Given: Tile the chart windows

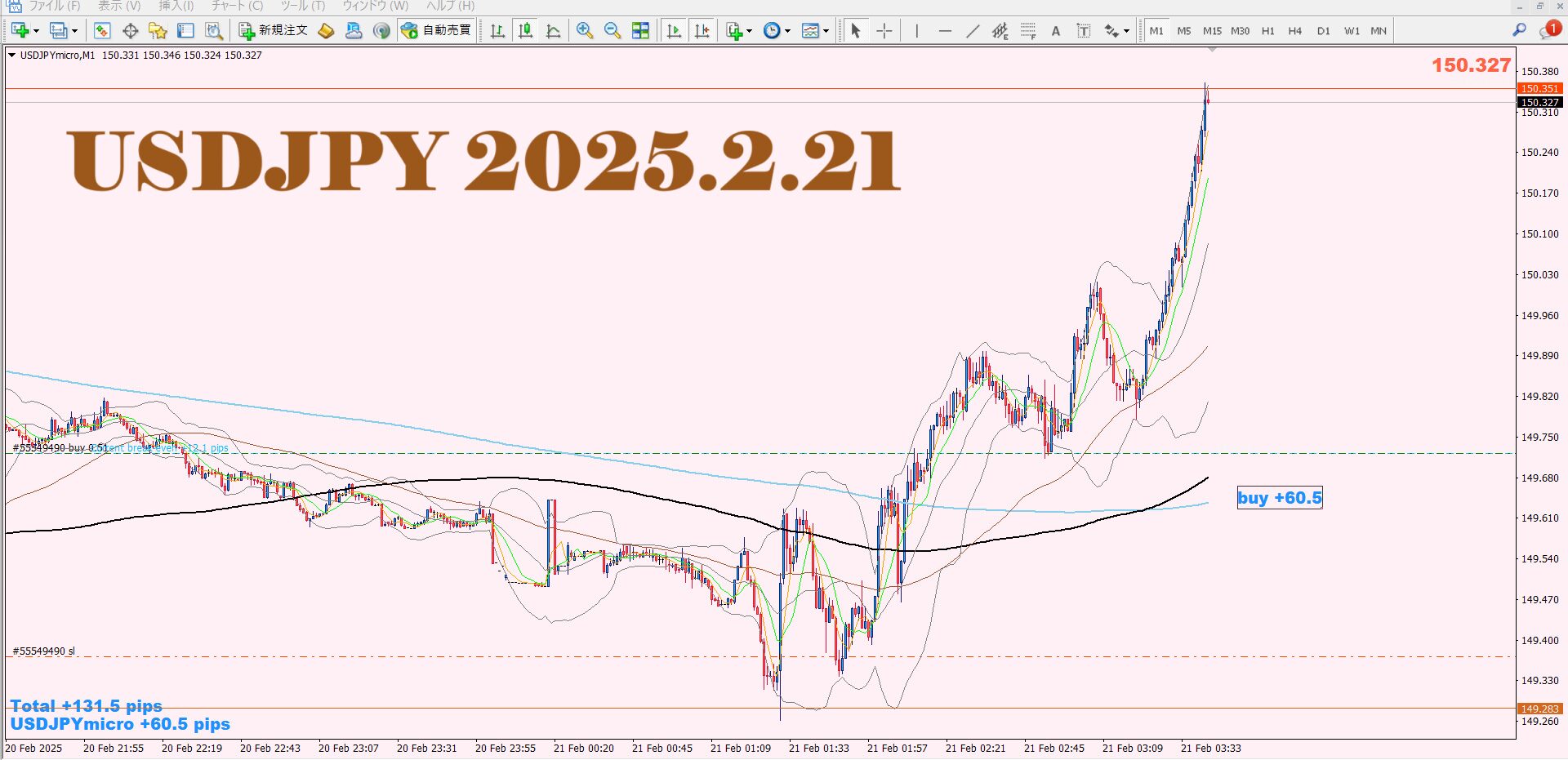Looking at the screenshot, I should pyautogui.click(x=641, y=31).
